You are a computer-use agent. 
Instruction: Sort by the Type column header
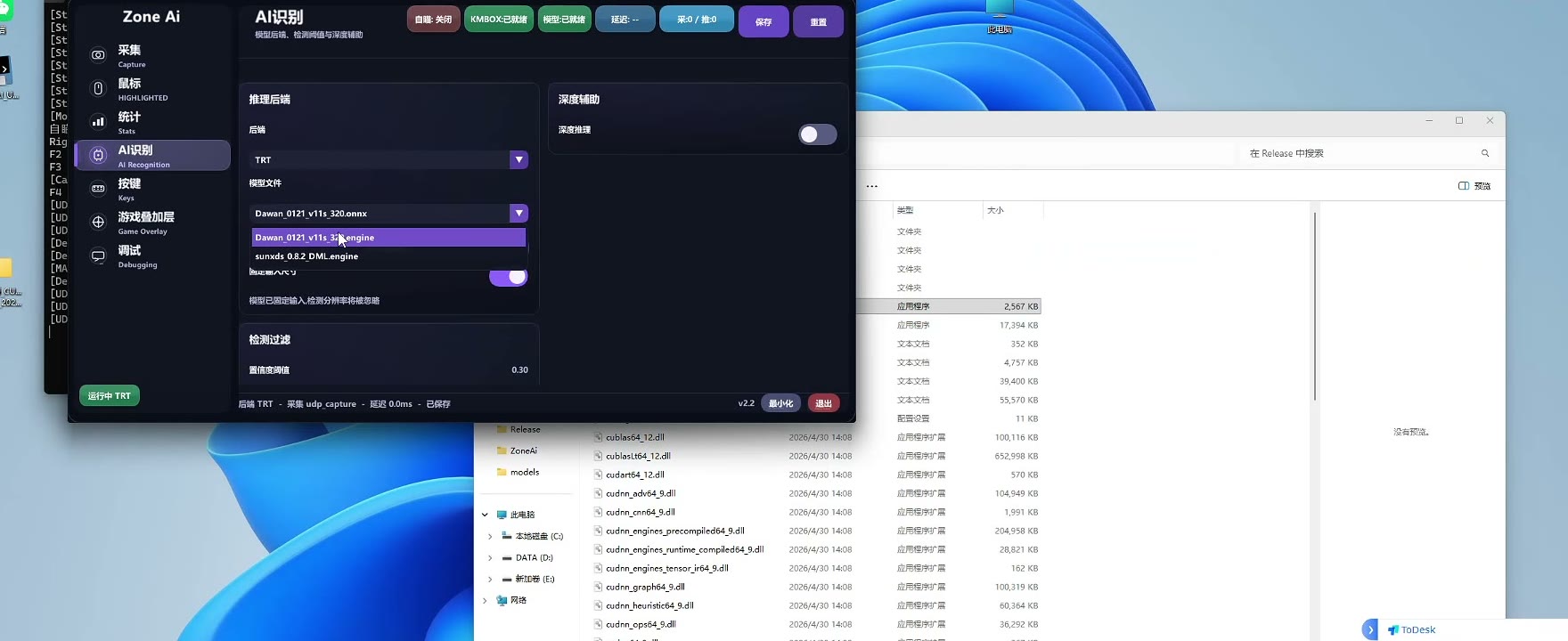(905, 210)
